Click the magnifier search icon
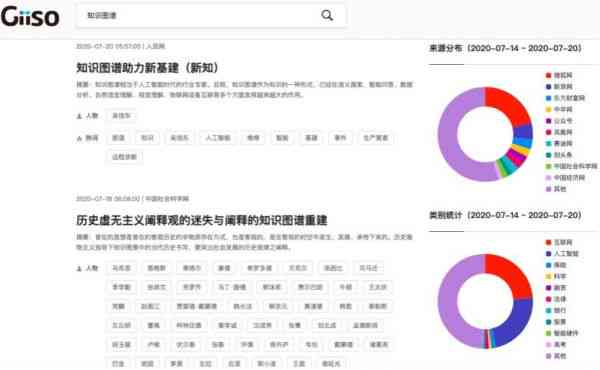The width and height of the screenshot is (600, 370). (x=327, y=15)
